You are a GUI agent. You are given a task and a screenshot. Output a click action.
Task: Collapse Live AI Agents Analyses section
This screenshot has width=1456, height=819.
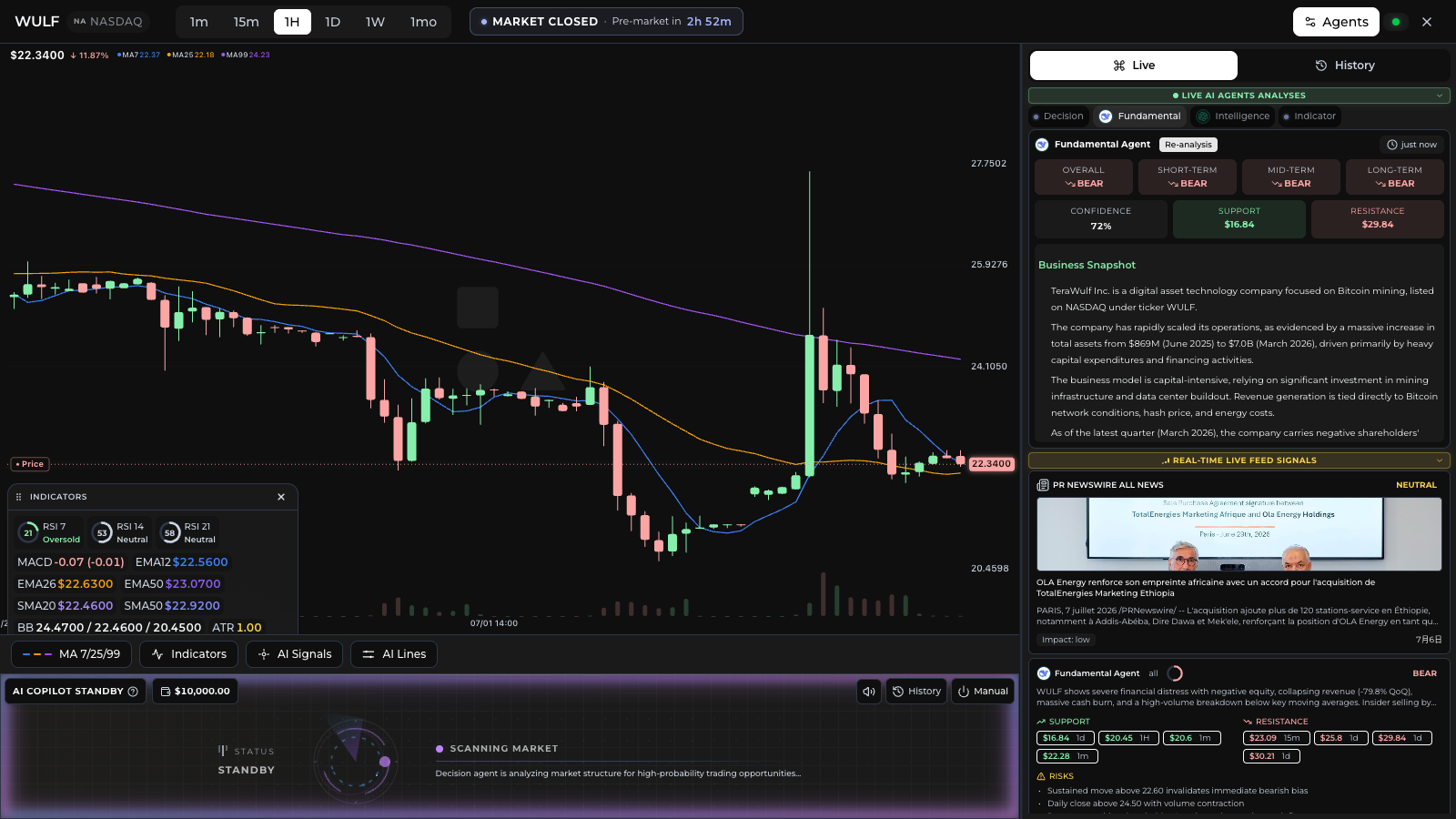1440,96
